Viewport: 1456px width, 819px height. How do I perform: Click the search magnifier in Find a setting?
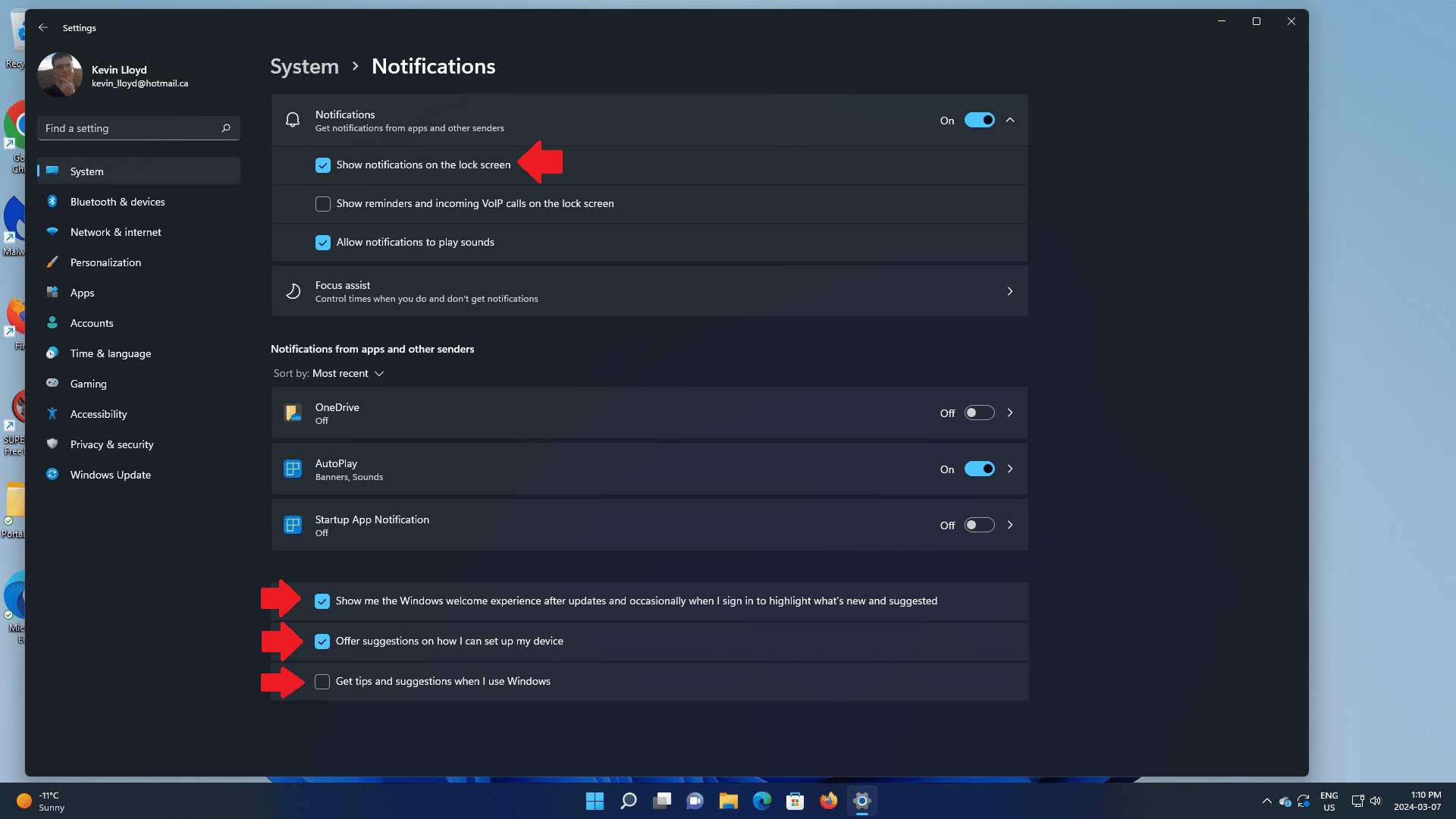pyautogui.click(x=226, y=128)
